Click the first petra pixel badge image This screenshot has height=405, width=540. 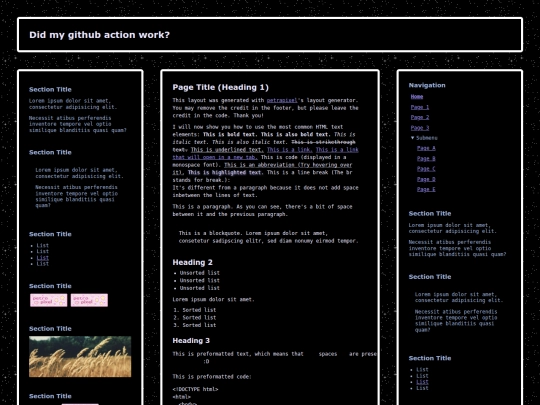[x=49, y=300]
